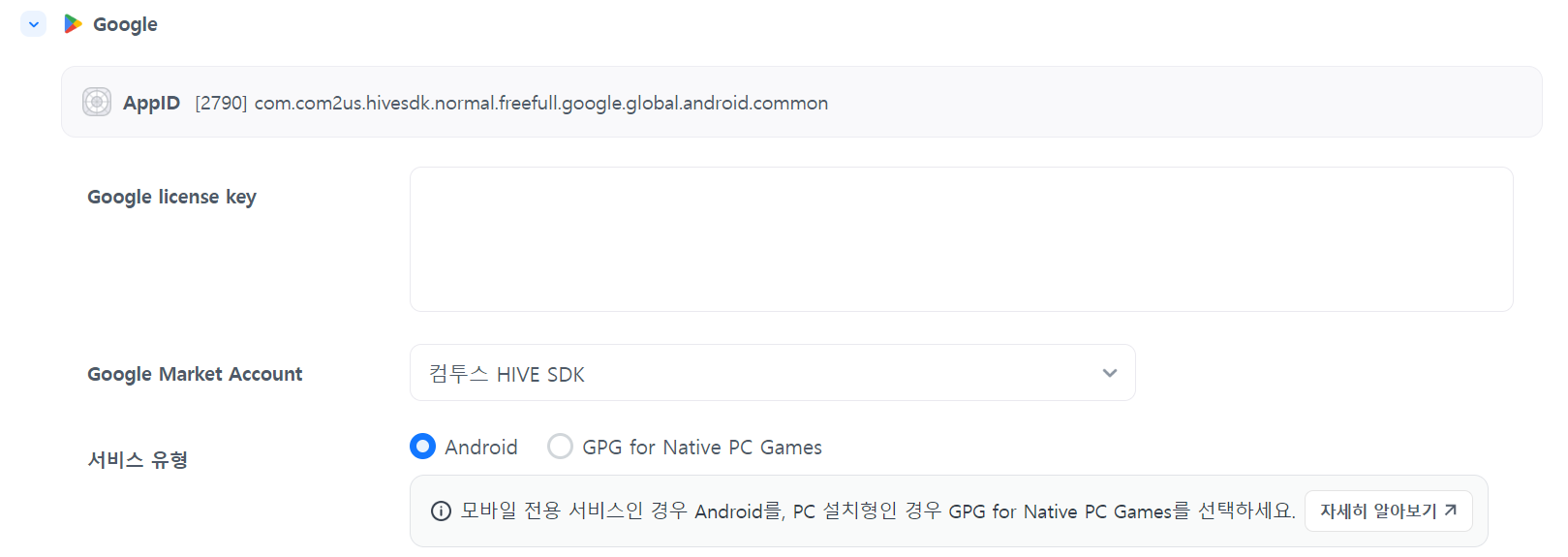Click the GPG for Native PC Games label text
The height and width of the screenshot is (557, 1568).
point(701,448)
